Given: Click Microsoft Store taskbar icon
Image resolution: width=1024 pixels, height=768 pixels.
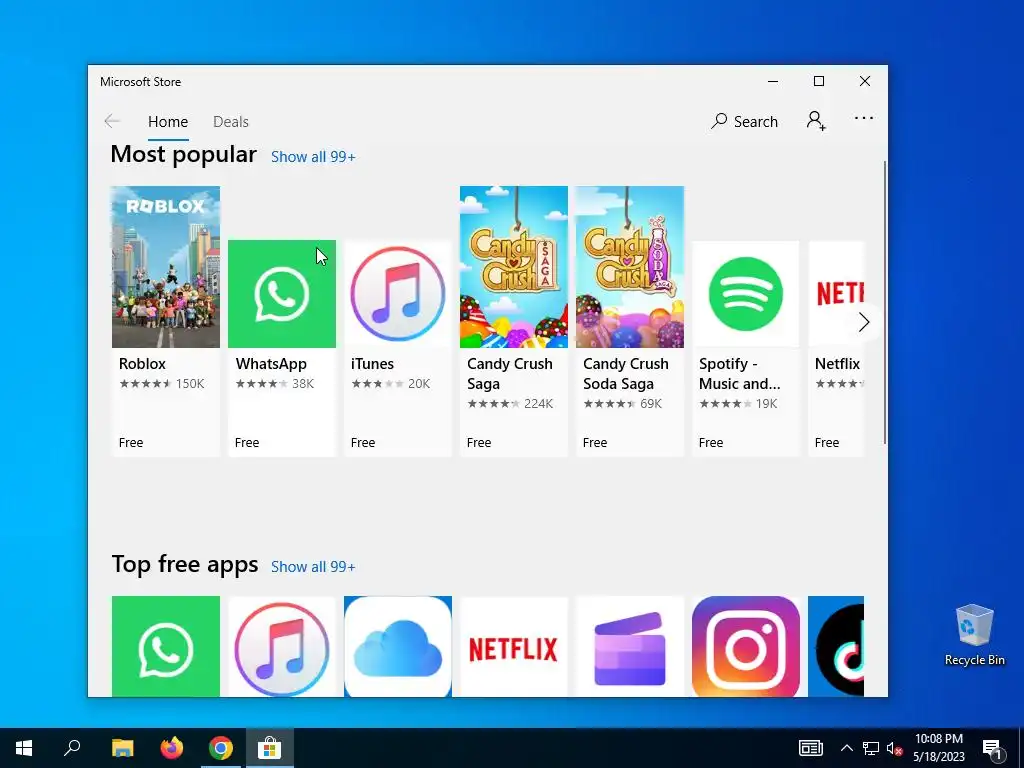Looking at the screenshot, I should coord(269,748).
